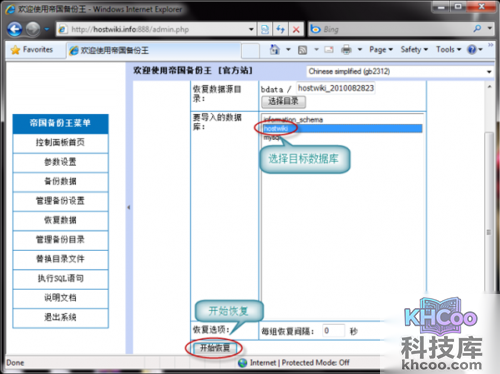Open the Favorites star button
The image size is (500, 374).
[x=32, y=50]
